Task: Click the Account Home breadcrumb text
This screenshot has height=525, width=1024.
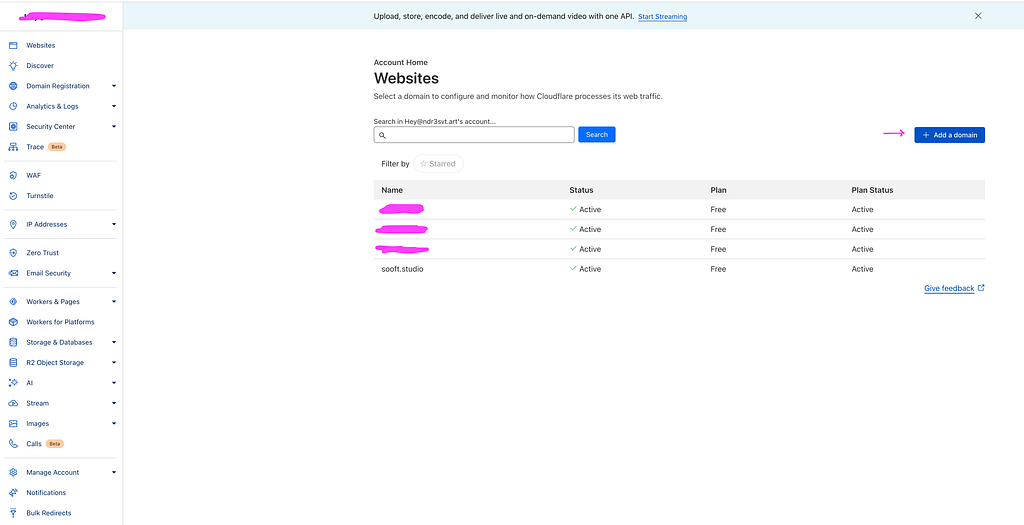Action: pos(400,62)
